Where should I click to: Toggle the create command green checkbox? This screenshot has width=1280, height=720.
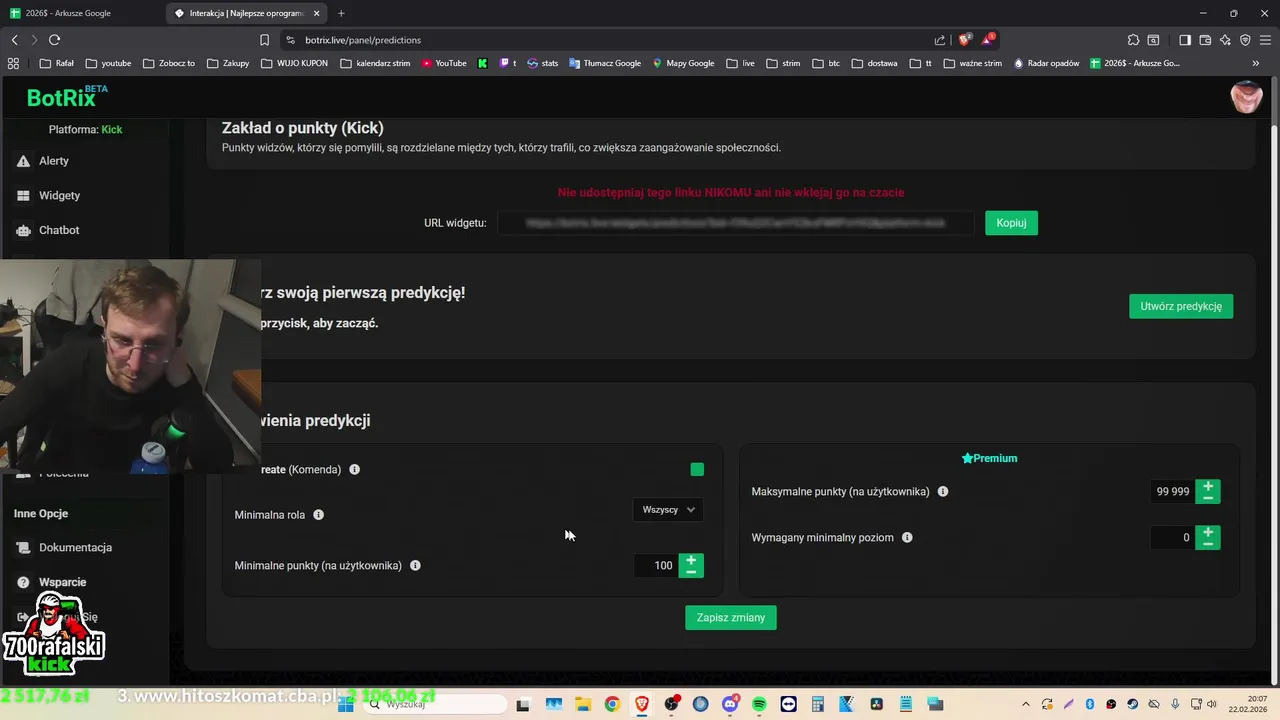click(697, 469)
